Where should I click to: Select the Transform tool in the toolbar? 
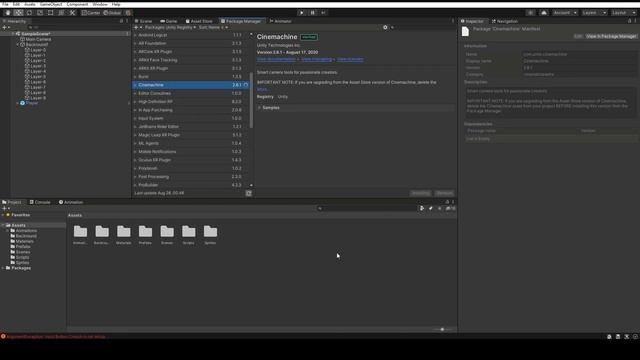click(x=62, y=13)
